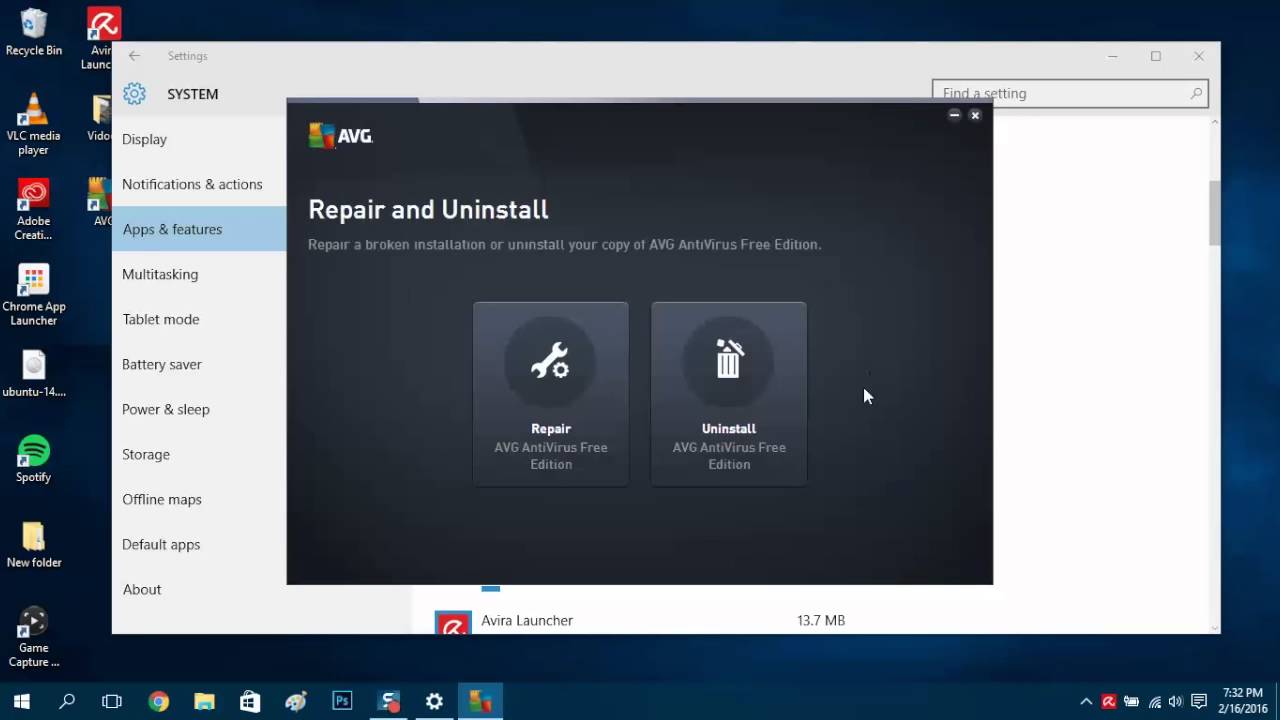Screen dimensions: 1280x720
Task: Click the SYSTEM gear icon in Settings
Action: pos(134,94)
